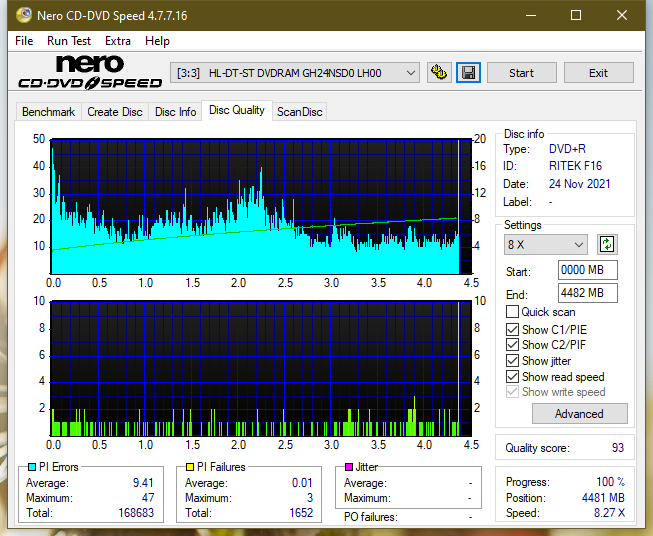Screen dimensions: 653x536
Task: Click the cyan PI Errors color swatch
Action: pos(32,467)
